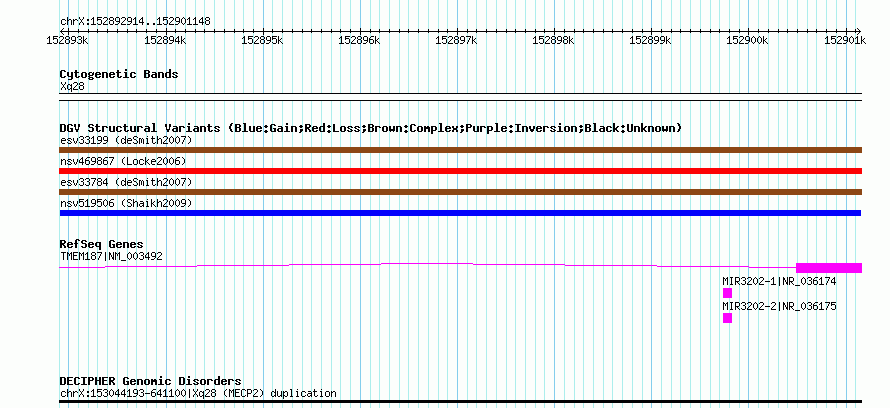Click the MIR3202-2|NR_036175 label

coord(779,306)
